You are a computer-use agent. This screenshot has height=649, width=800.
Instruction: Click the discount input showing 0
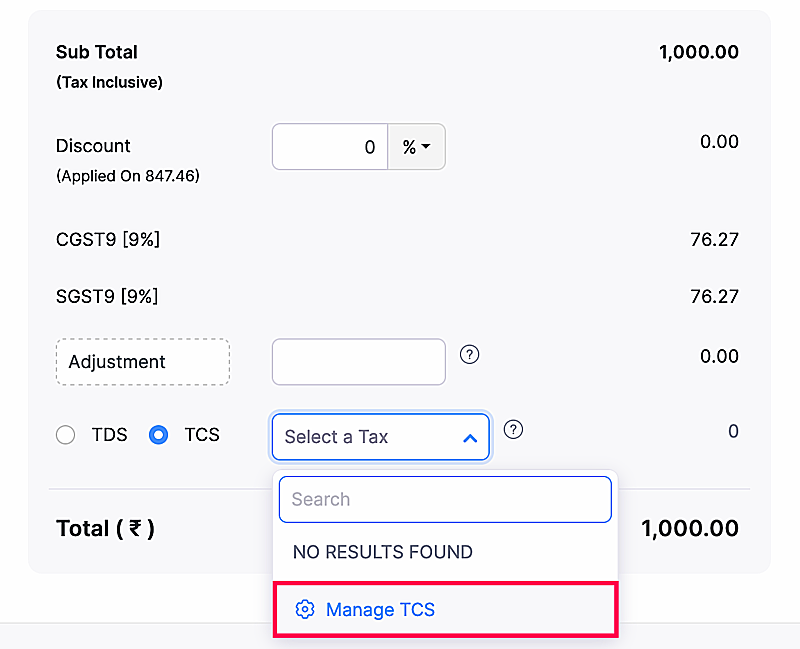pyautogui.click(x=330, y=146)
